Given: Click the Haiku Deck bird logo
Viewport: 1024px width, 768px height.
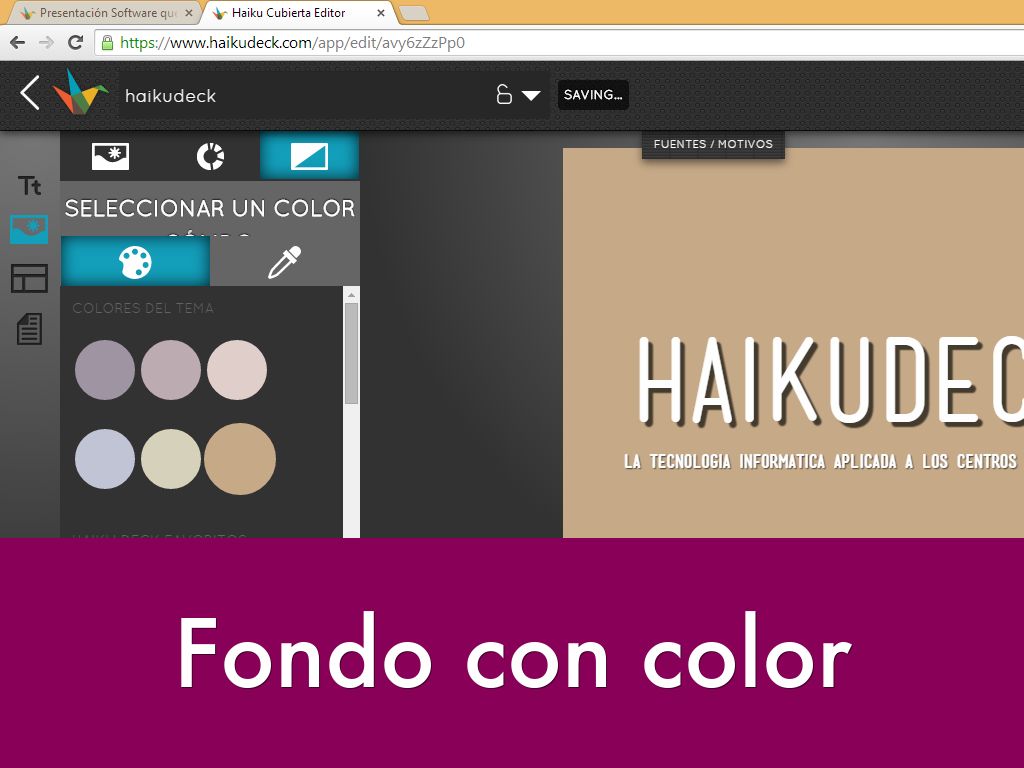Looking at the screenshot, I should point(80,93).
